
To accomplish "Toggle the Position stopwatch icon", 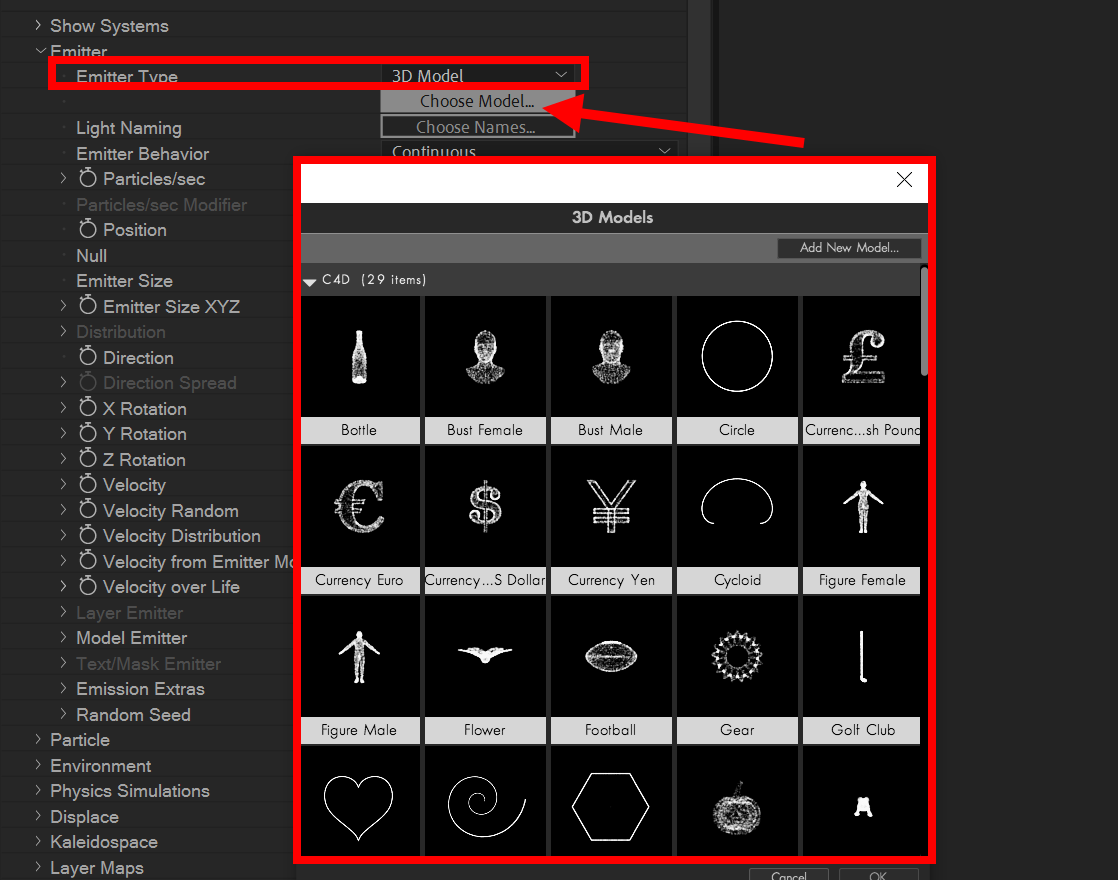I will point(88,228).
